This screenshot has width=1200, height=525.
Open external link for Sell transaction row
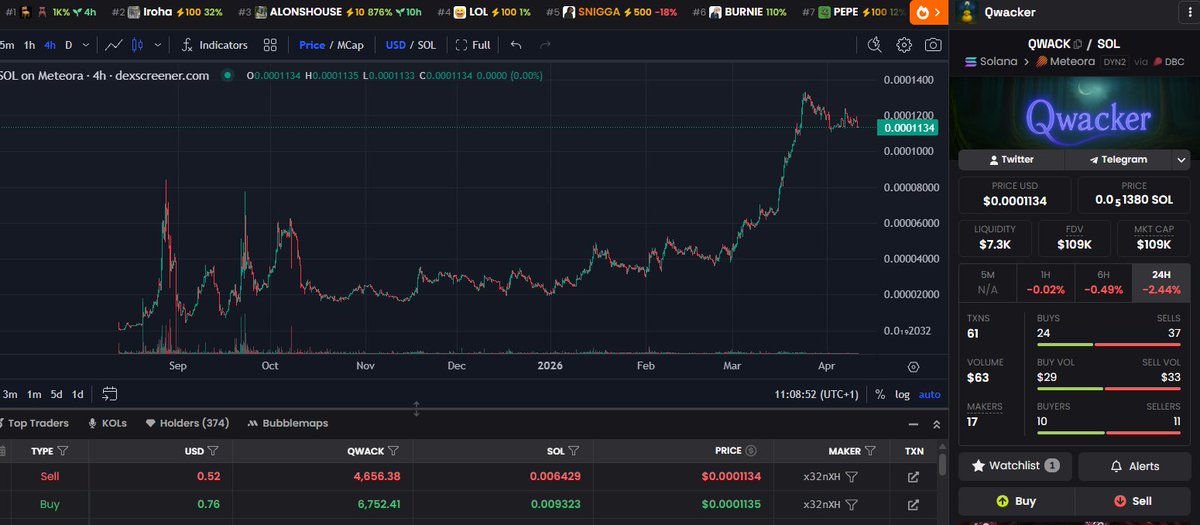(913, 478)
